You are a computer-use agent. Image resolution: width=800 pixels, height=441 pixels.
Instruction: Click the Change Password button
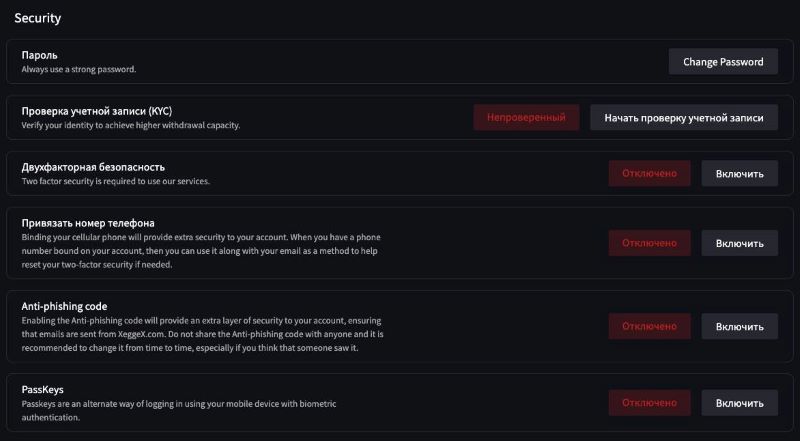[x=723, y=62]
